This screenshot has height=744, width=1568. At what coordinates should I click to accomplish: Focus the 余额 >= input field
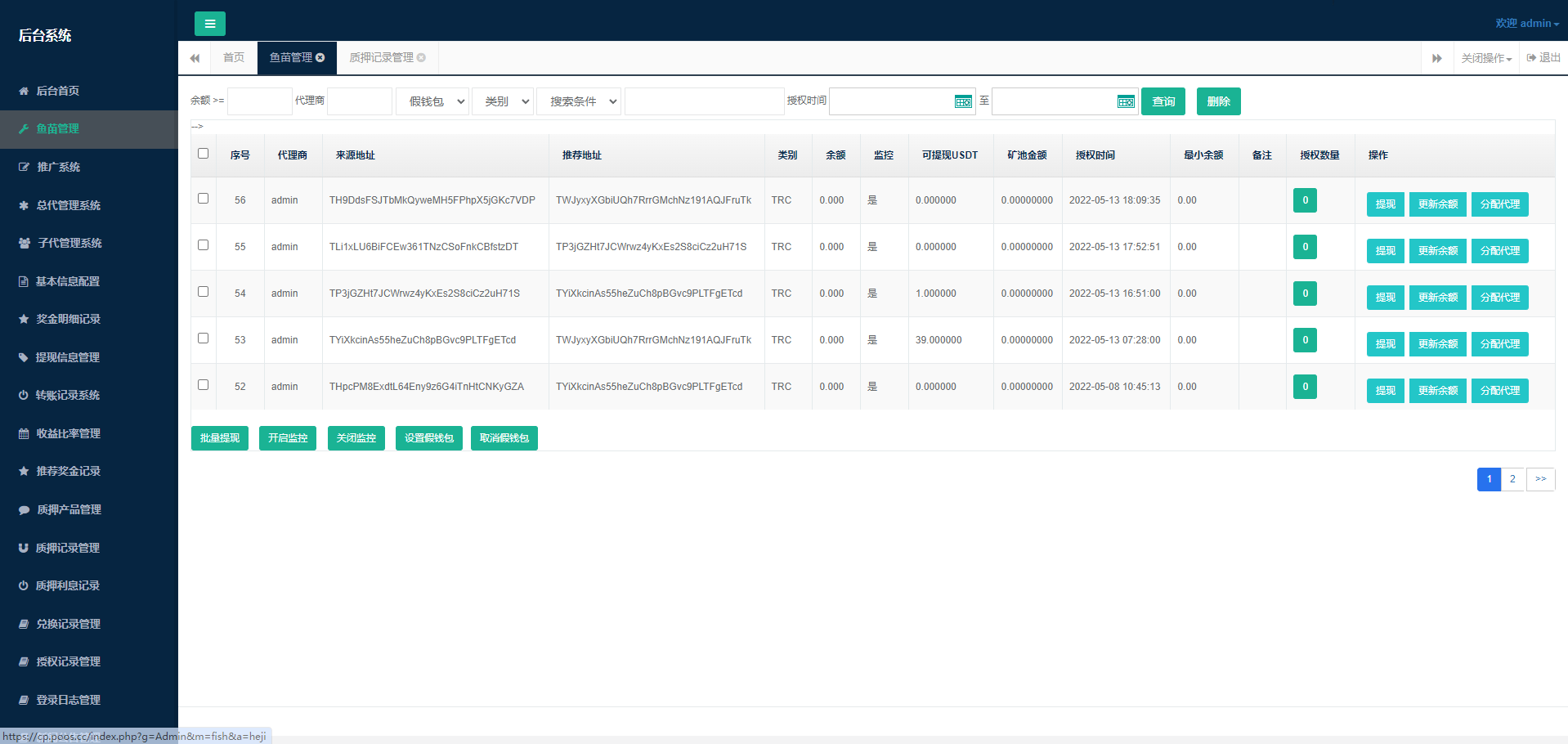(x=259, y=101)
